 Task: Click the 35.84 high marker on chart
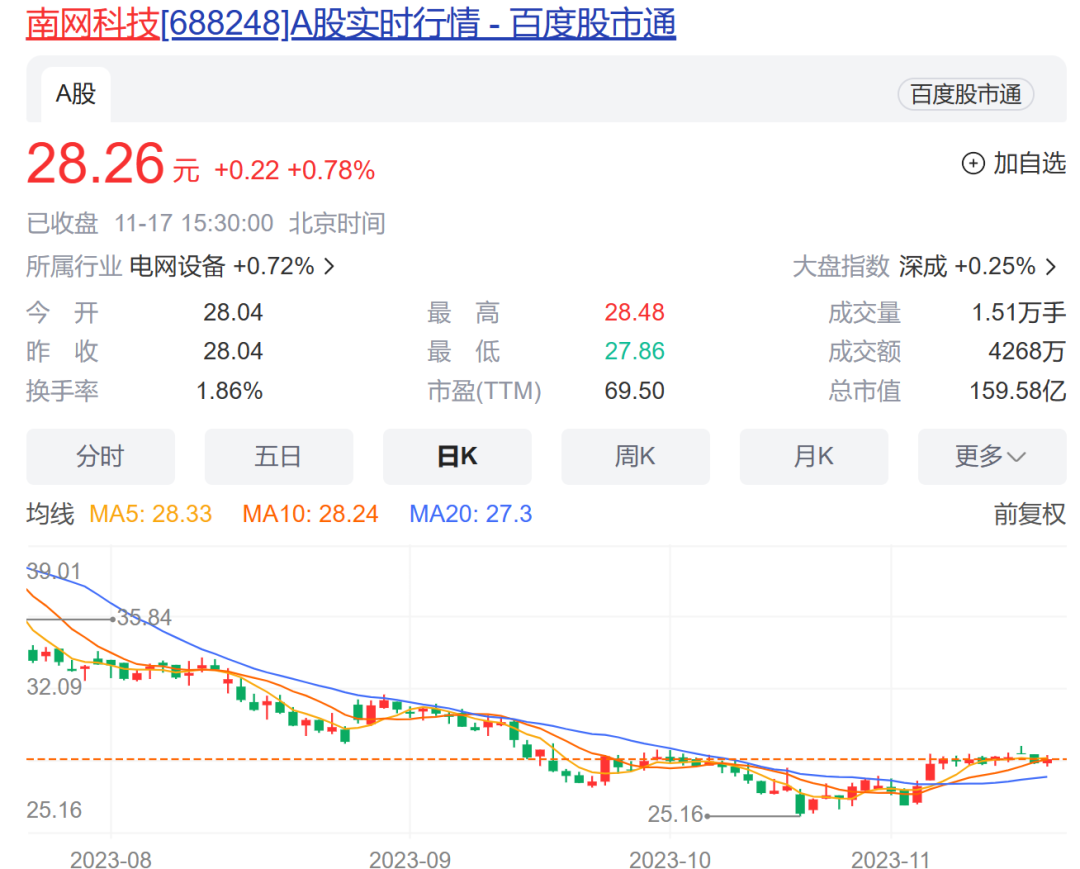[144, 618]
